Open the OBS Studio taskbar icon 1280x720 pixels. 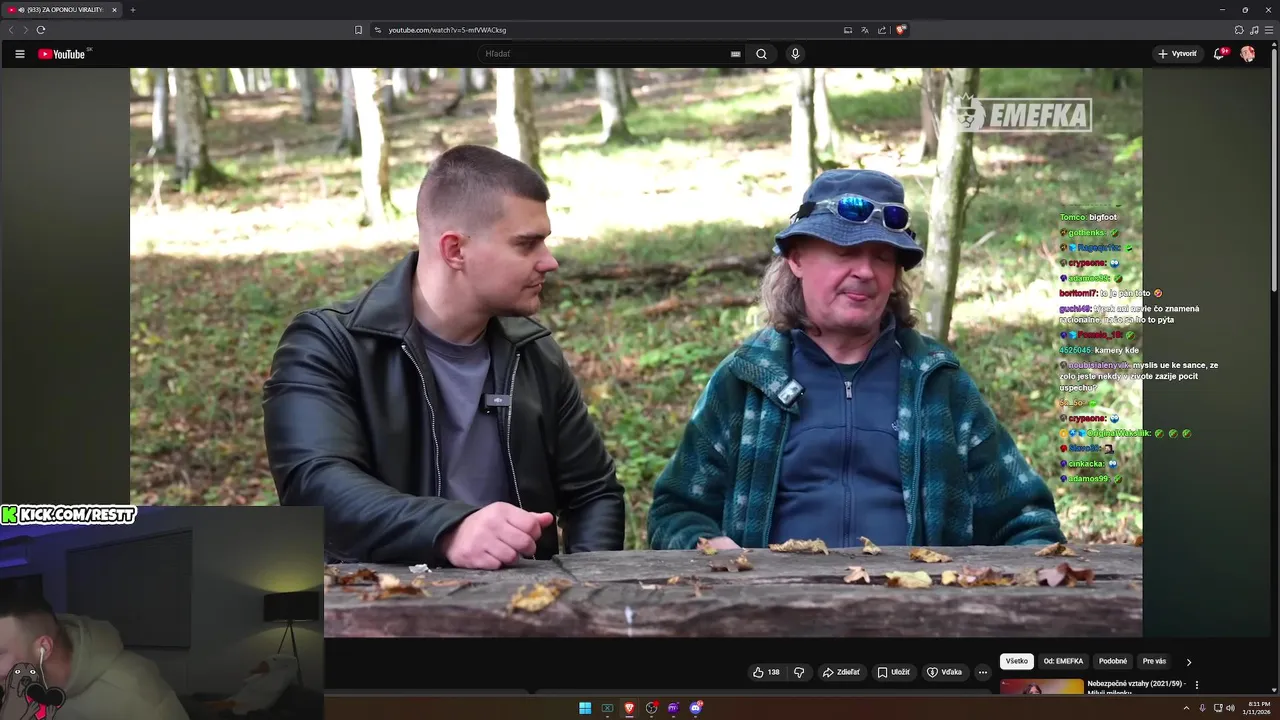(652, 708)
